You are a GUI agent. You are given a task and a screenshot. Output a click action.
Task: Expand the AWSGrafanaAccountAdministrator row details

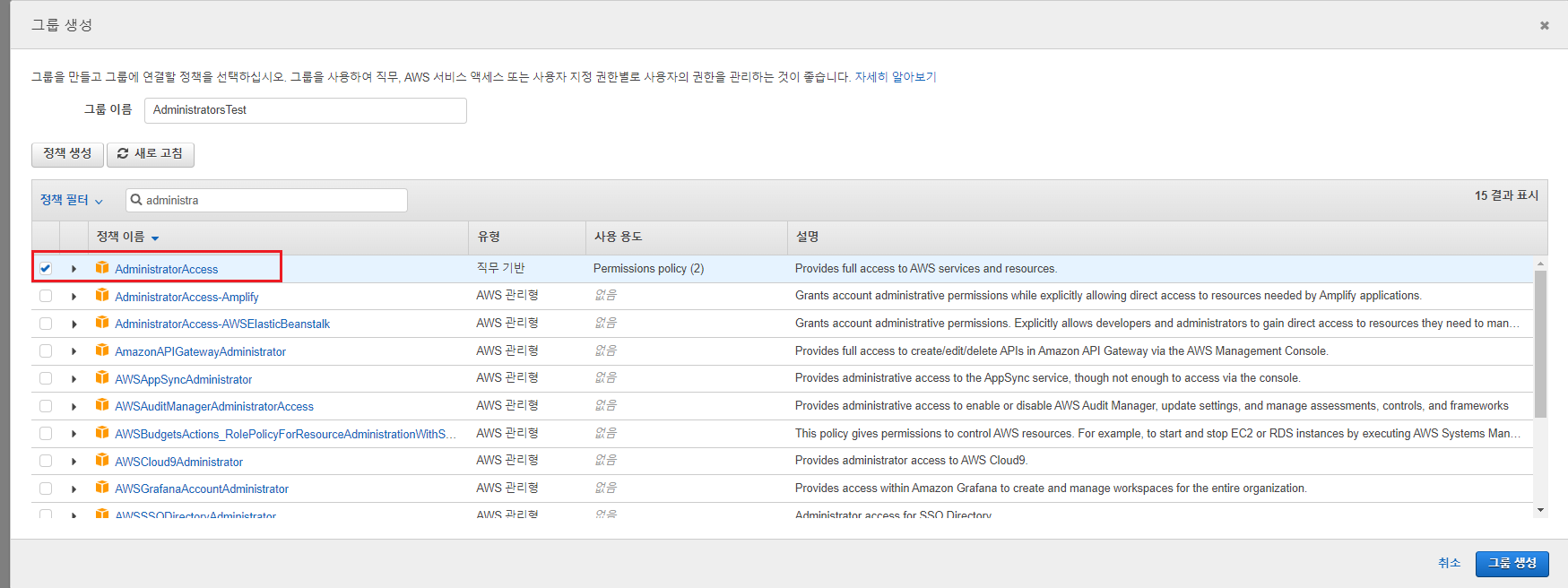[x=74, y=489]
